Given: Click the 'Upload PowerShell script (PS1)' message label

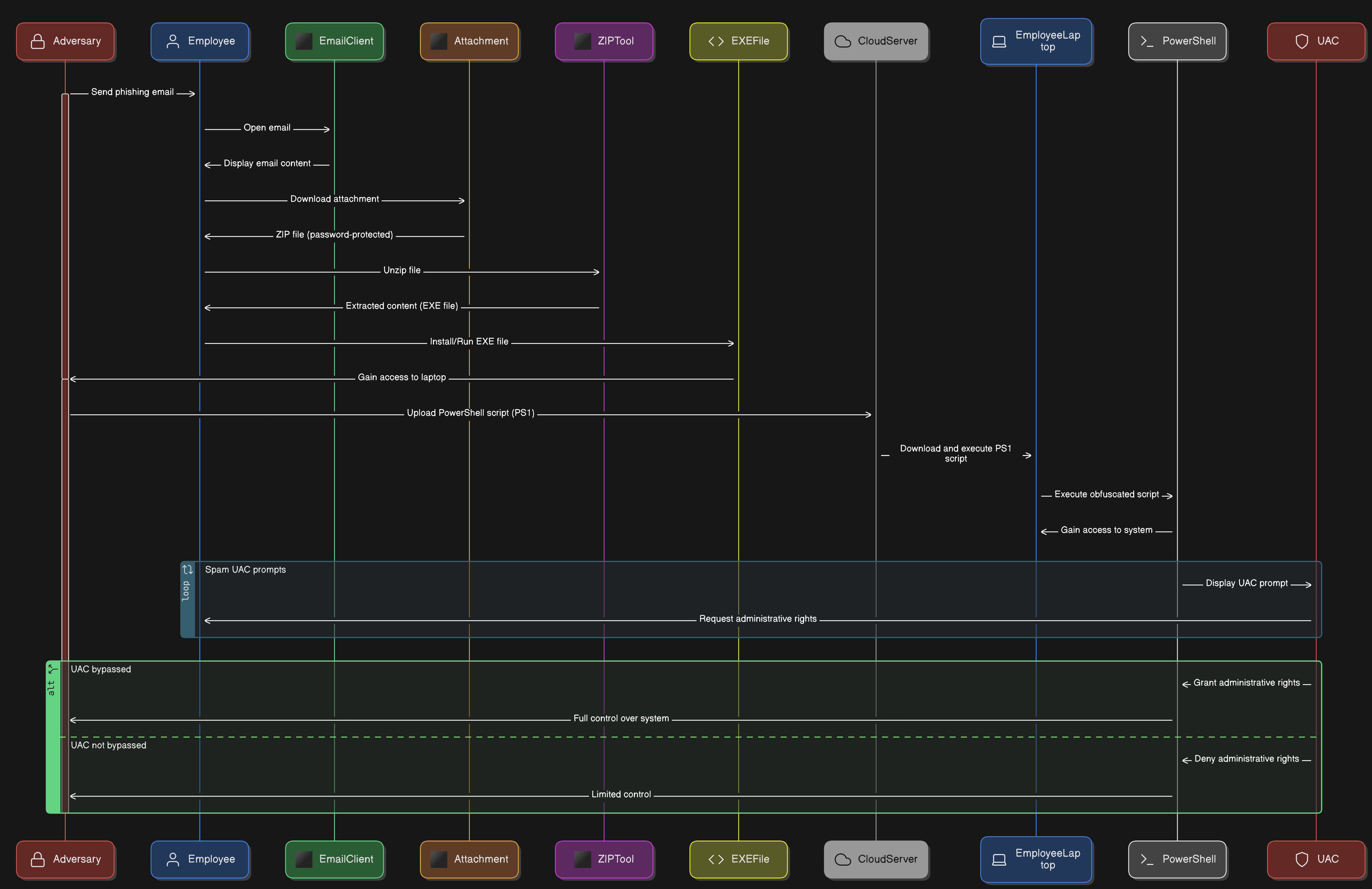Looking at the screenshot, I should (x=470, y=413).
